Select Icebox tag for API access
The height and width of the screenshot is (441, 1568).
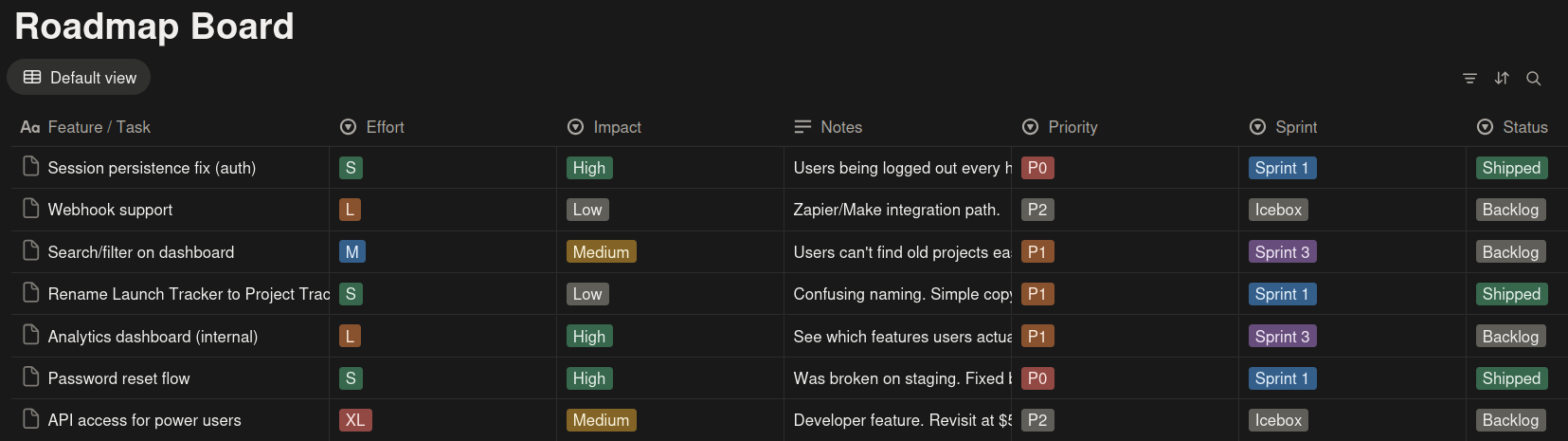tap(1279, 420)
